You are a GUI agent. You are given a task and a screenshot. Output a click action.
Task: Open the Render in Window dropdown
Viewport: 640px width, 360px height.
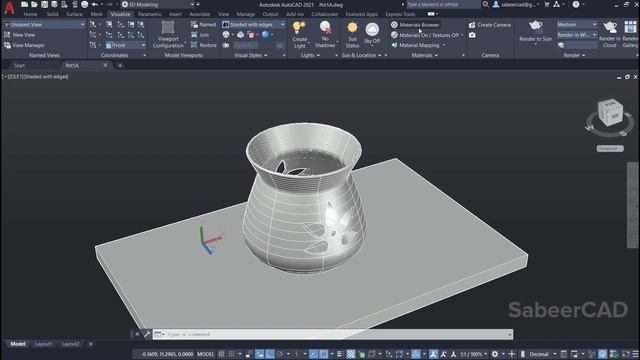click(577, 35)
